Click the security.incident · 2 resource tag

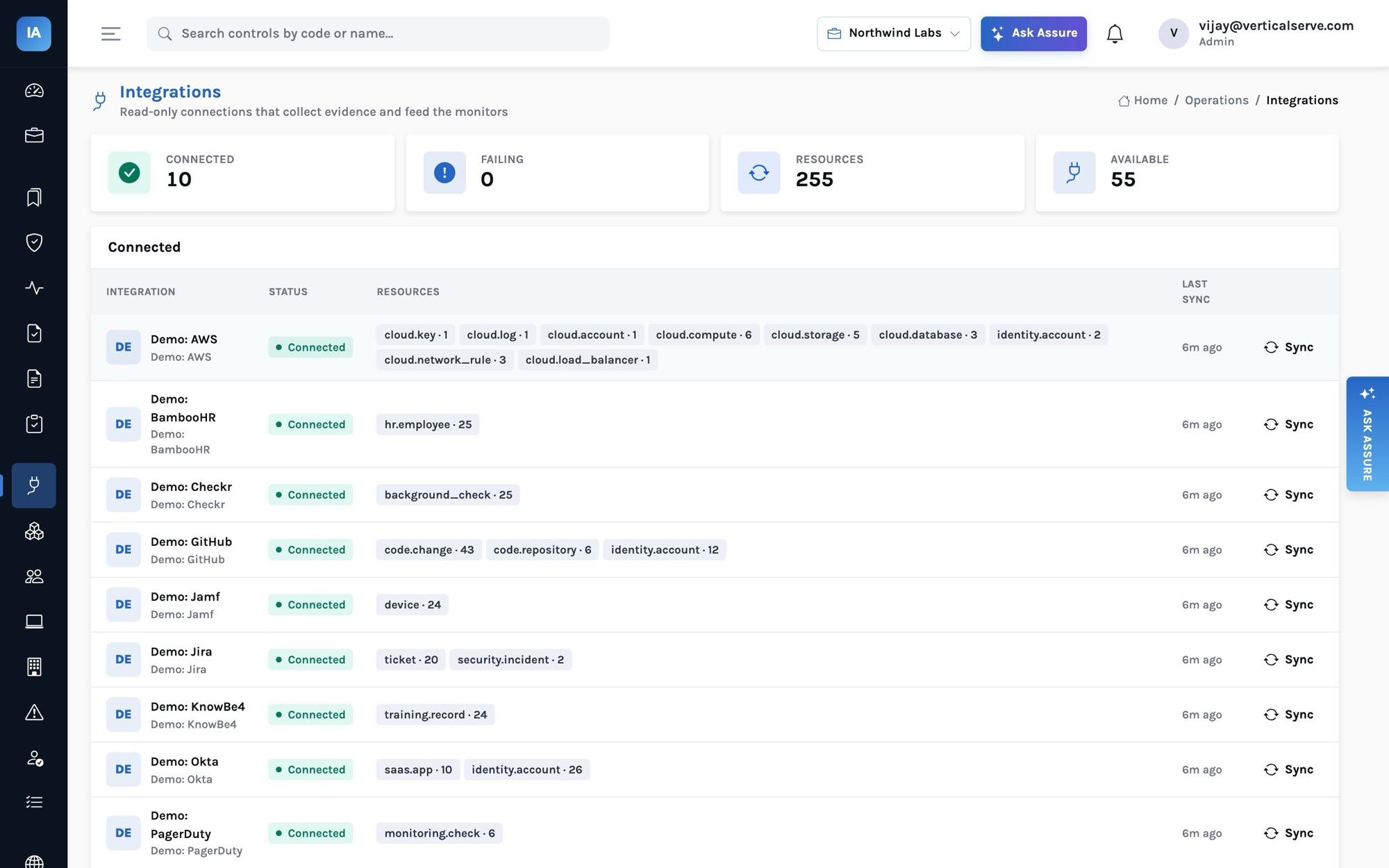pyautogui.click(x=510, y=660)
